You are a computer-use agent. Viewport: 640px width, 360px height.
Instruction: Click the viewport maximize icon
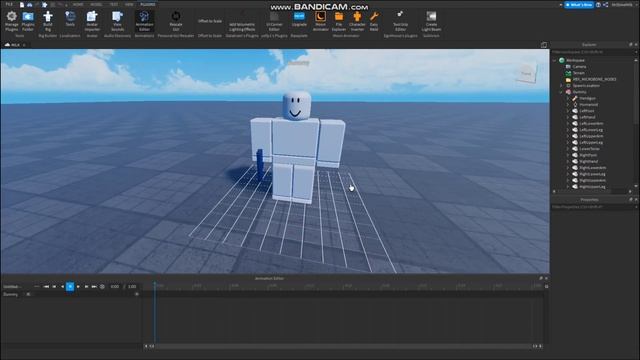(544, 45)
